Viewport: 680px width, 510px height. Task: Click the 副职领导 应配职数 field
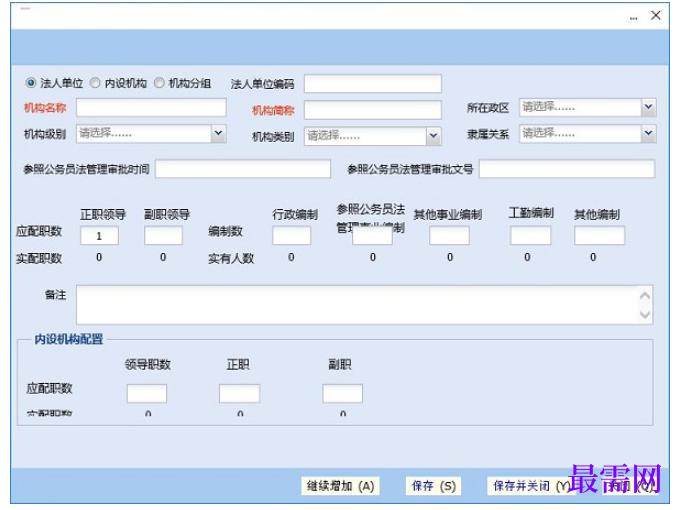[163, 235]
